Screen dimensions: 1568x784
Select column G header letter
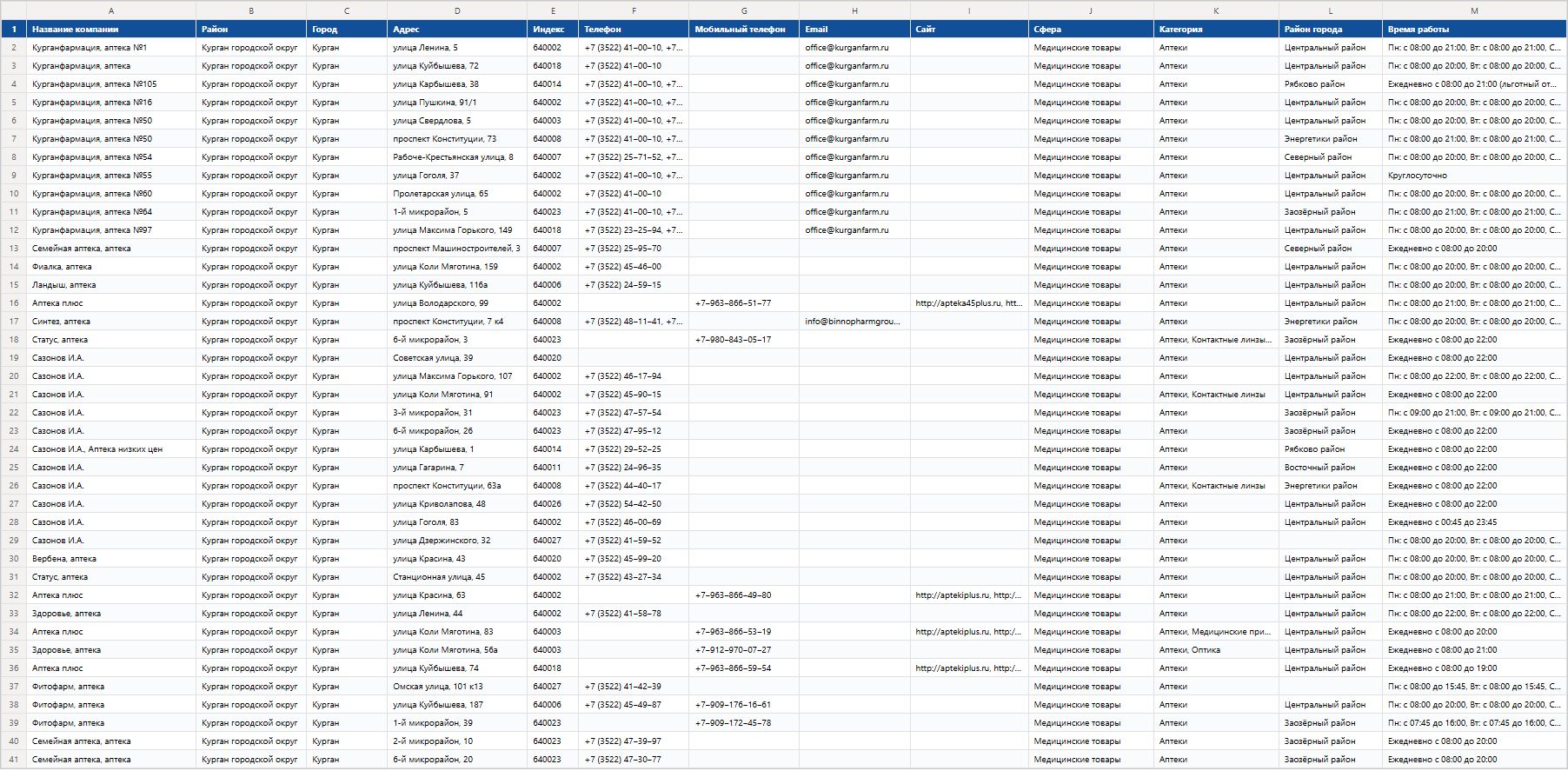click(x=744, y=10)
